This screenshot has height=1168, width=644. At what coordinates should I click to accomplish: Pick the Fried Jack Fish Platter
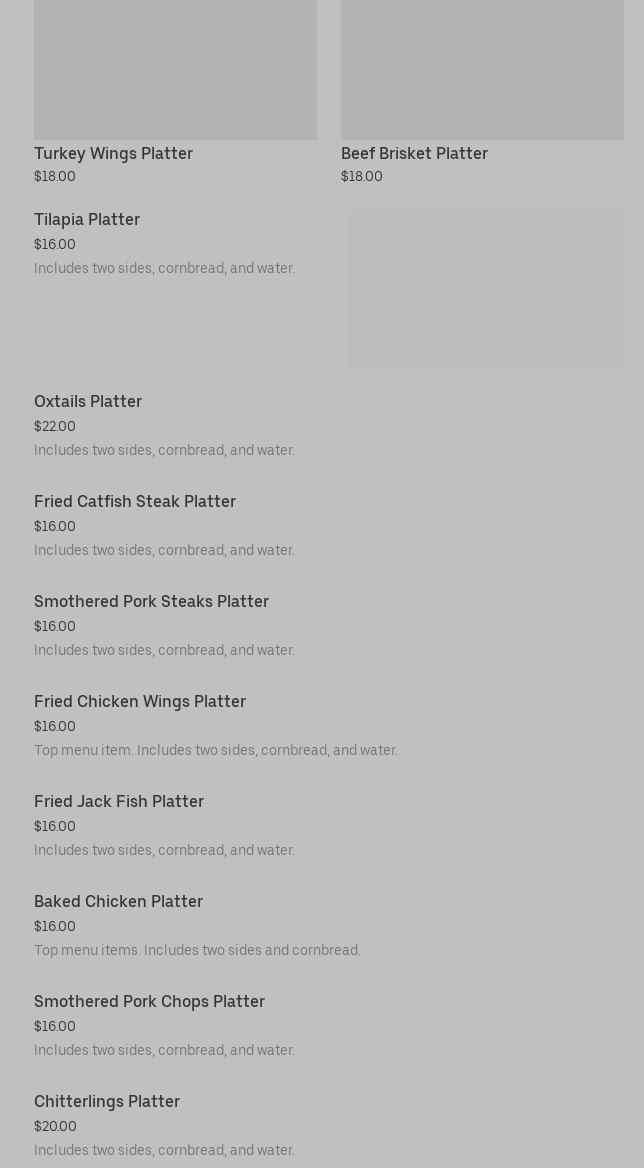[x=119, y=801]
